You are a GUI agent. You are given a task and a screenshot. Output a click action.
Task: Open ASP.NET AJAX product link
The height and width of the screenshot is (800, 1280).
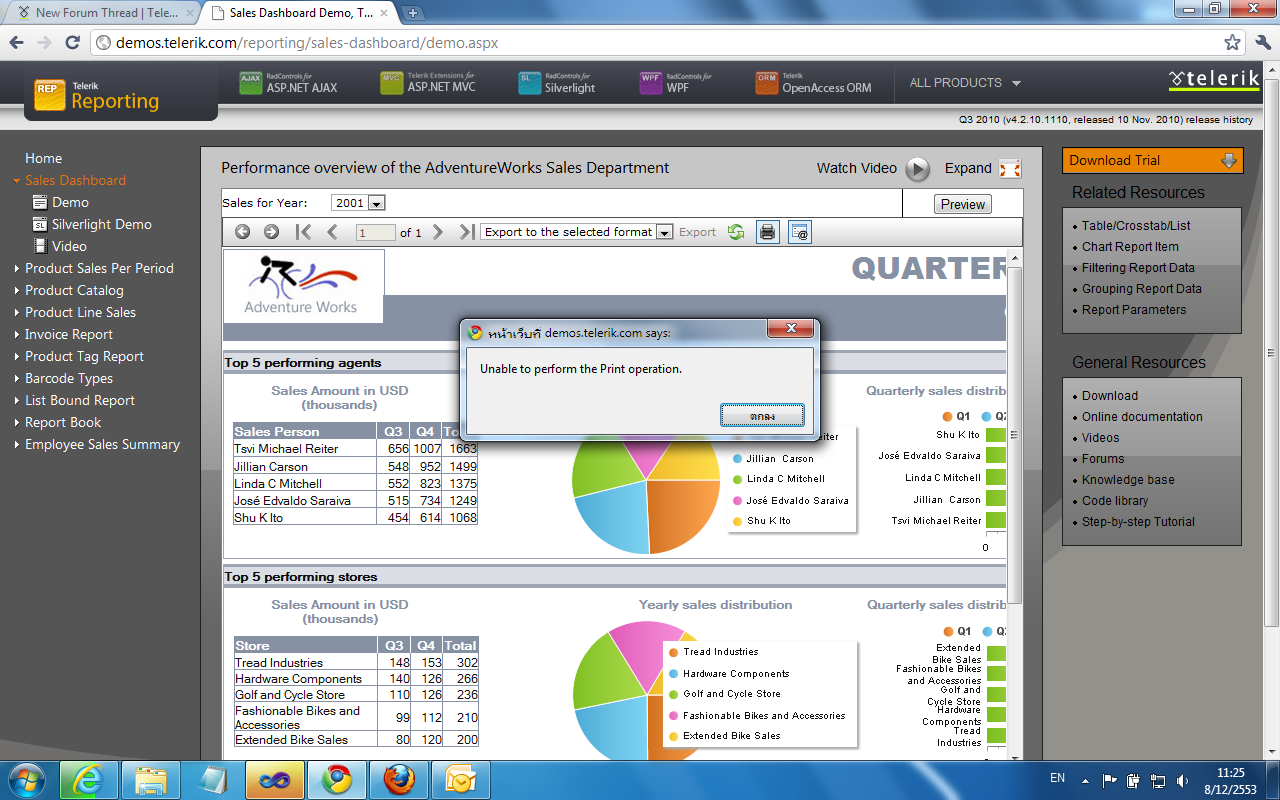pyautogui.click(x=288, y=83)
